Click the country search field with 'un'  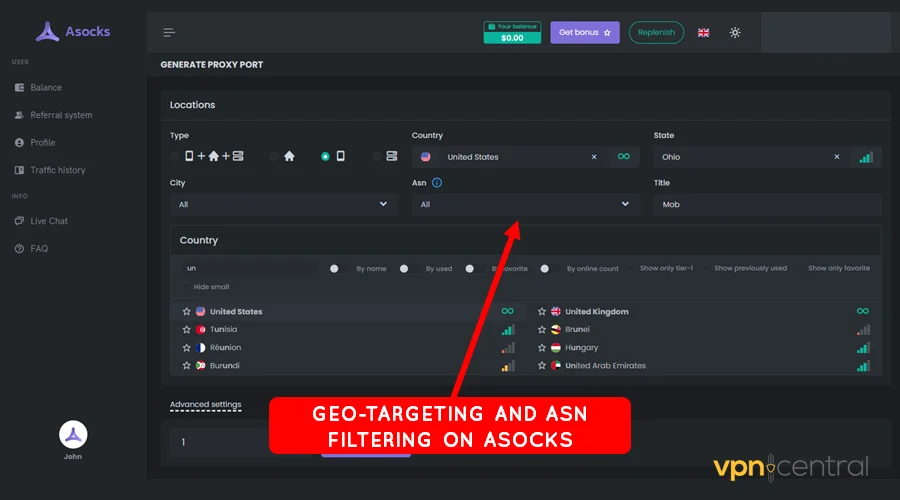pyautogui.click(x=250, y=268)
